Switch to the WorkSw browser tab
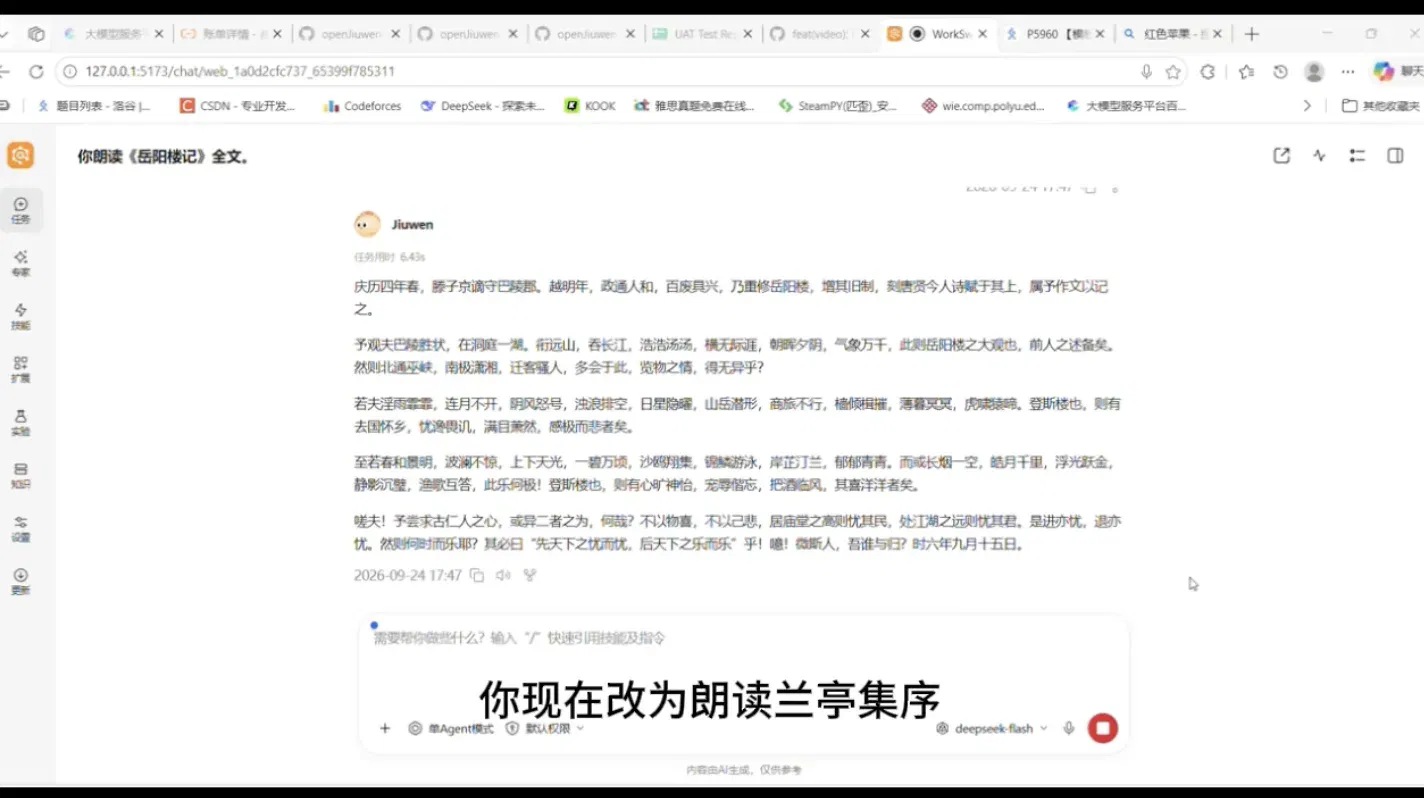This screenshot has width=1424, height=798. 937,34
